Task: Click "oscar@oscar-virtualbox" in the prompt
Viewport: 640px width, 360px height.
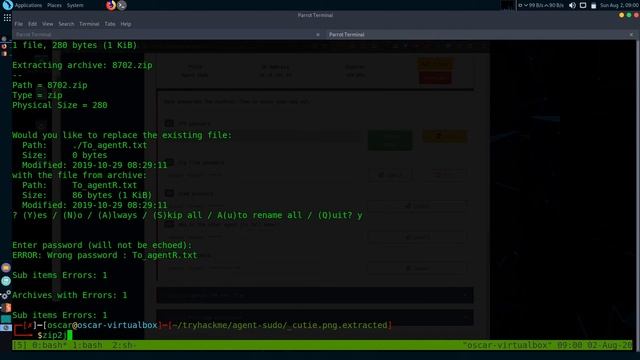Action: [x=102, y=325]
